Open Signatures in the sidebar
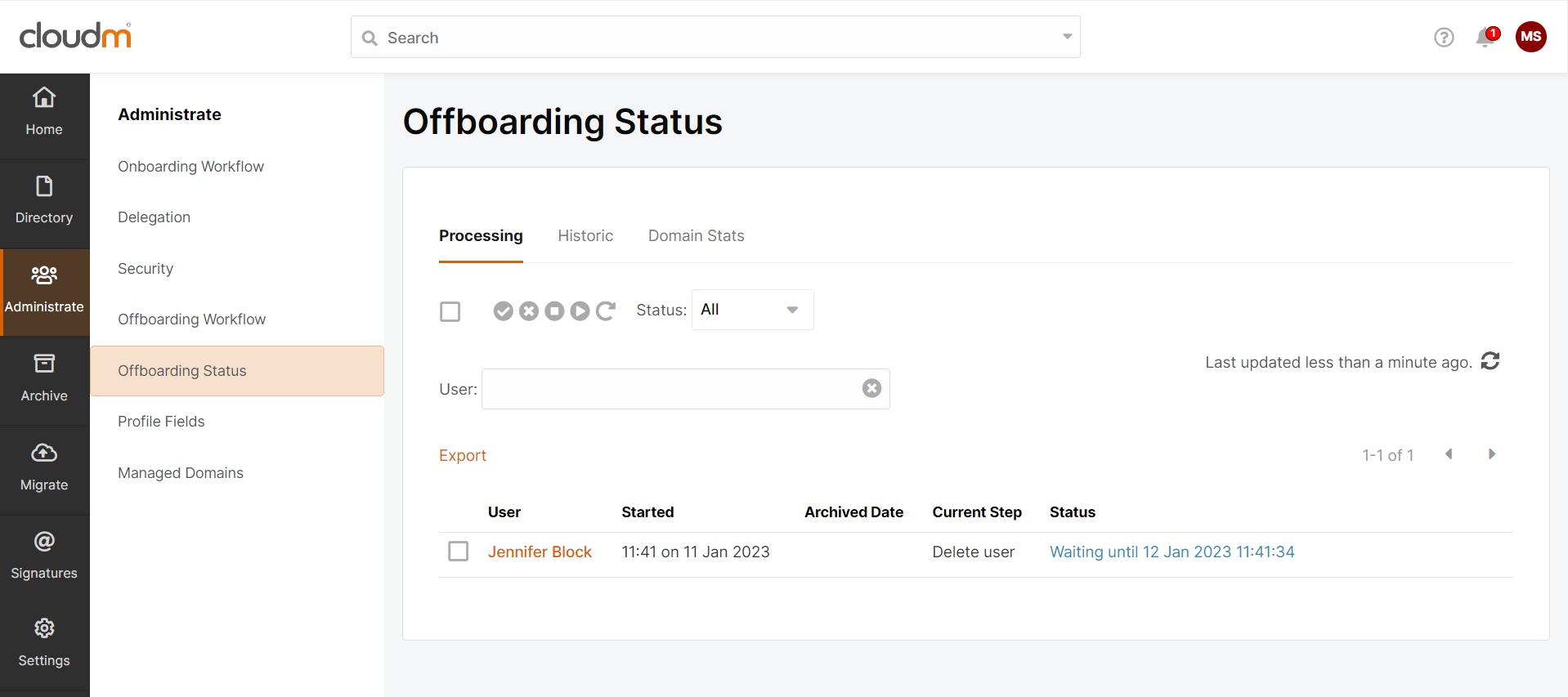 44,556
